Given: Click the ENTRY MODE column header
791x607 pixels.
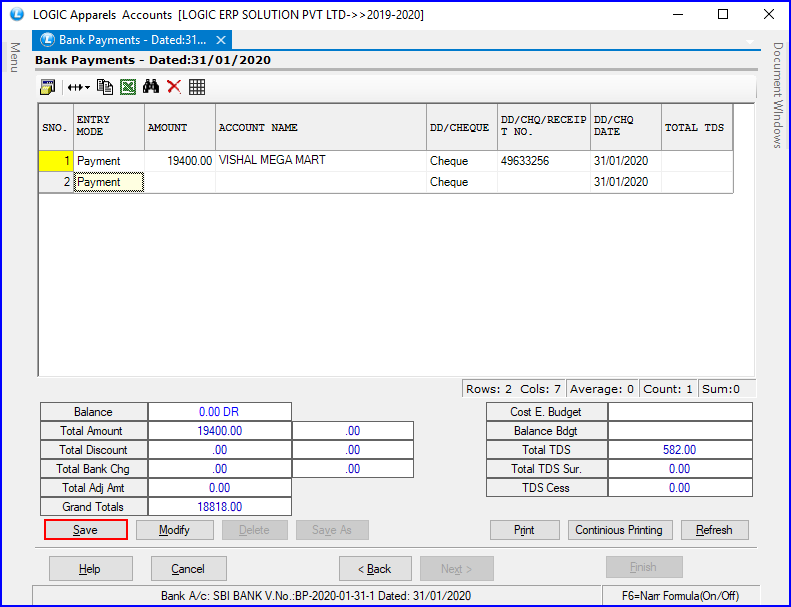Looking at the screenshot, I should [x=109, y=127].
